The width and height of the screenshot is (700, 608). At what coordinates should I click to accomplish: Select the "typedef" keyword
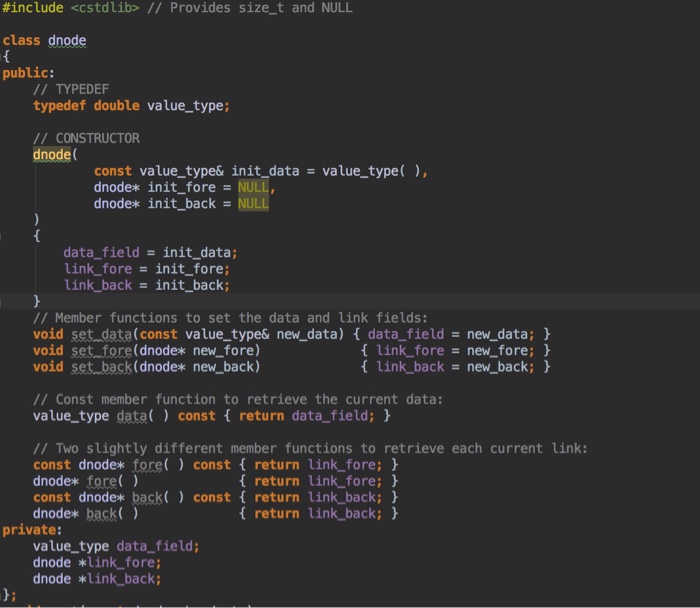pos(59,106)
